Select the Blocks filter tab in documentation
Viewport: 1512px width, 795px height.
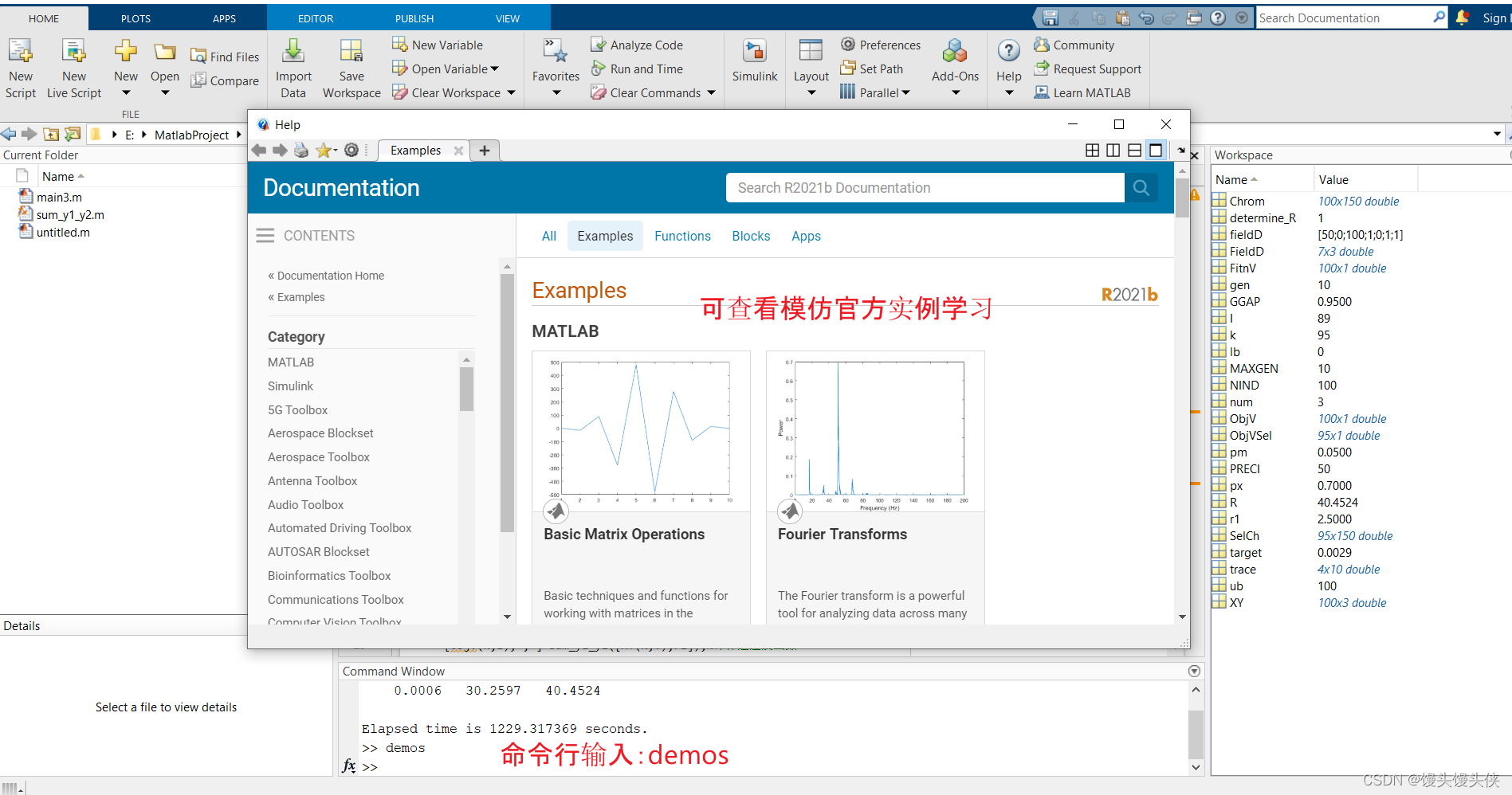click(x=751, y=236)
